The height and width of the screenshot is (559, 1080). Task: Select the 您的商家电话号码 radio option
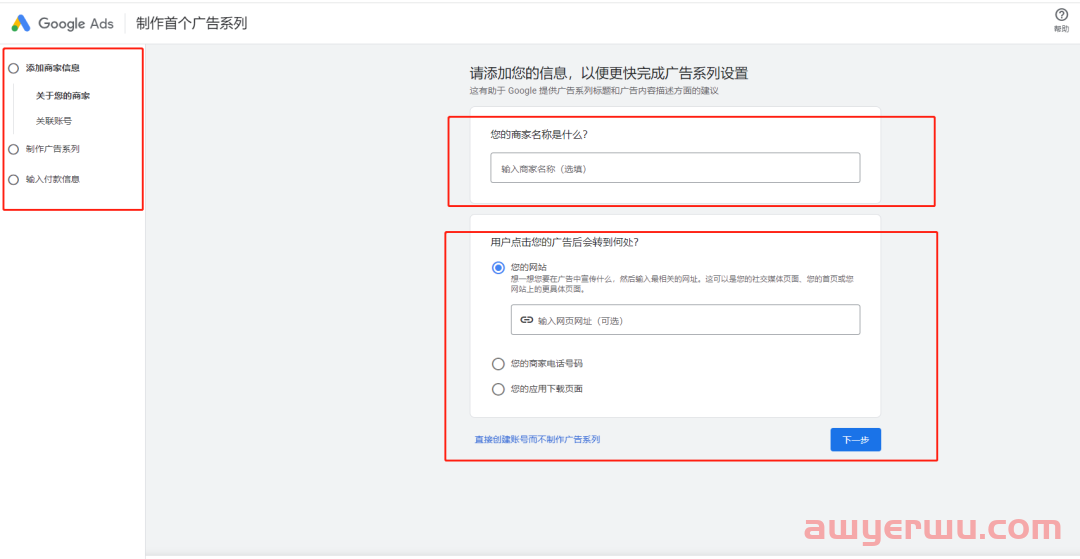click(498, 363)
